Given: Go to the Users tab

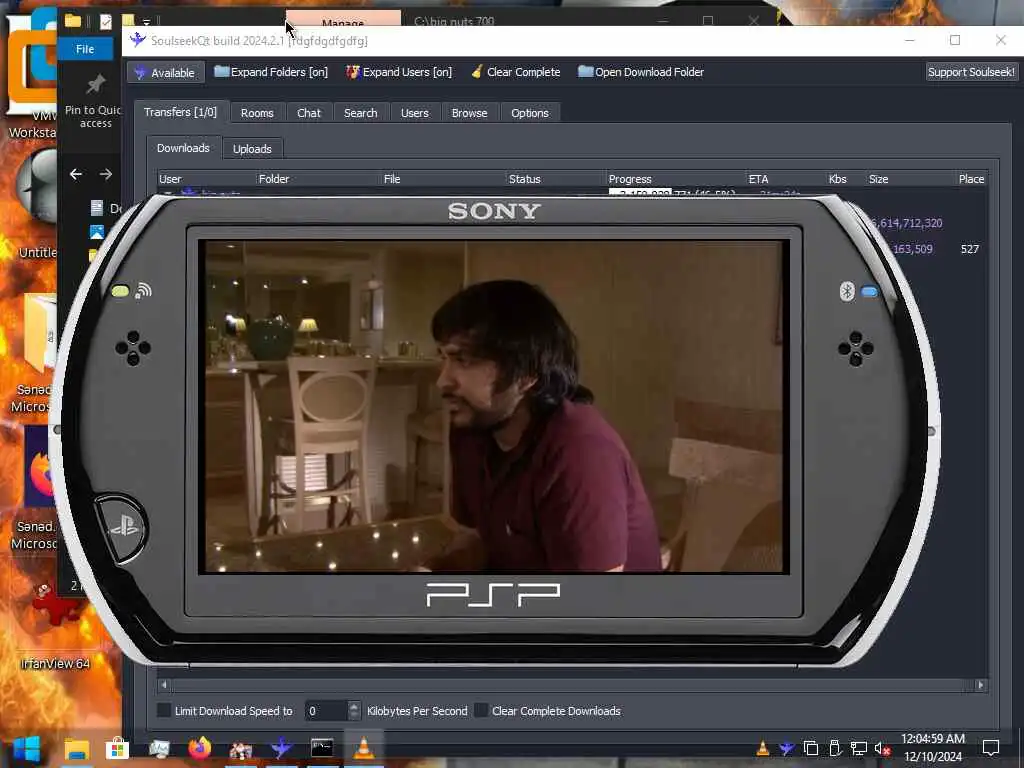Looking at the screenshot, I should [x=415, y=113].
